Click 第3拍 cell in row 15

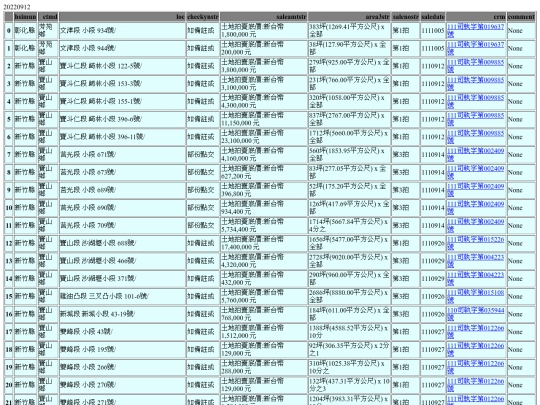[405, 297]
